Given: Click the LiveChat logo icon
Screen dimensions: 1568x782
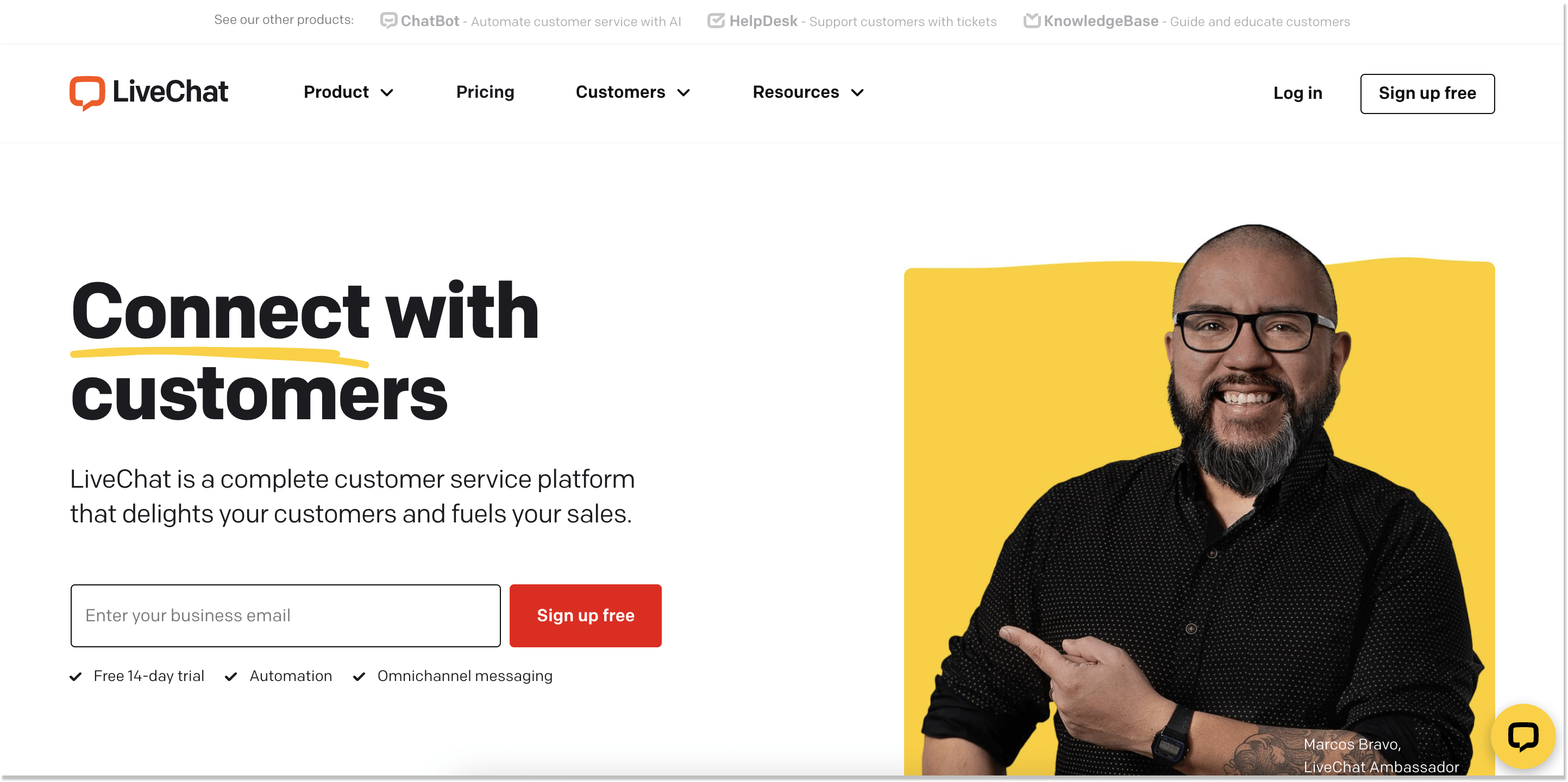Looking at the screenshot, I should (x=87, y=93).
